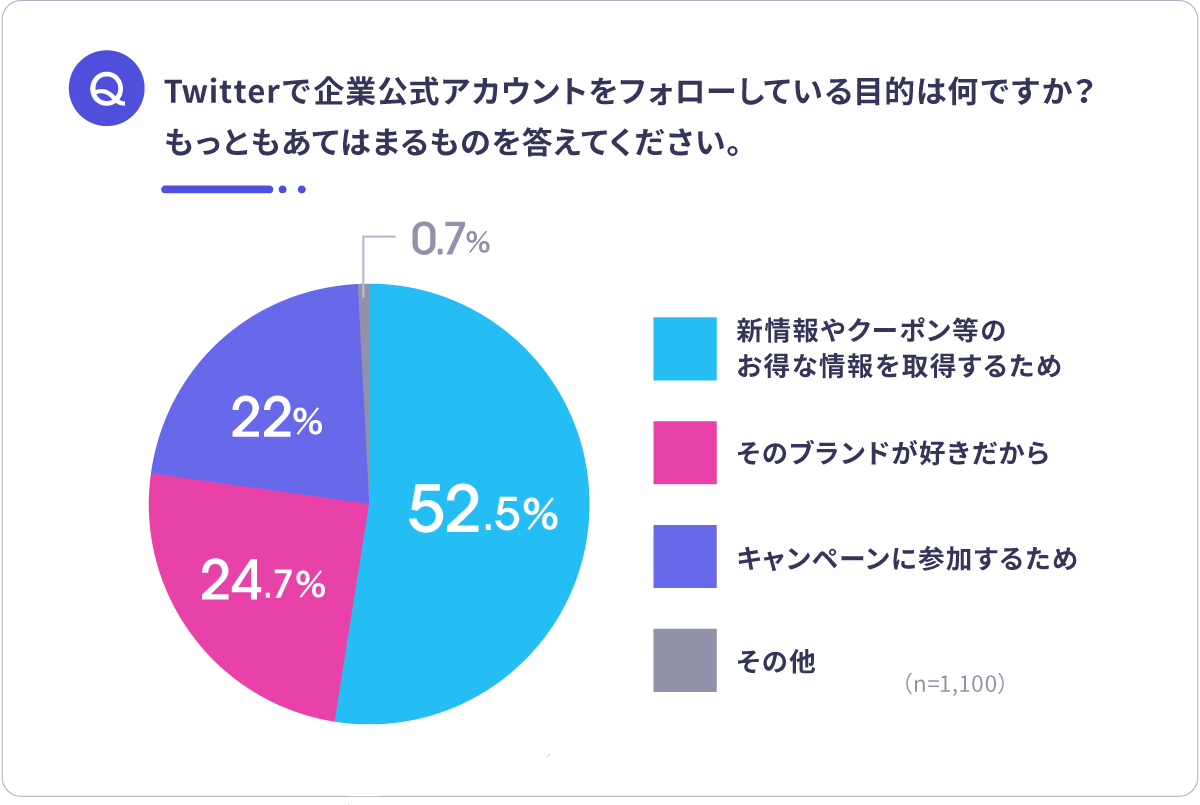Click the 22% percentage text

click(x=276, y=418)
